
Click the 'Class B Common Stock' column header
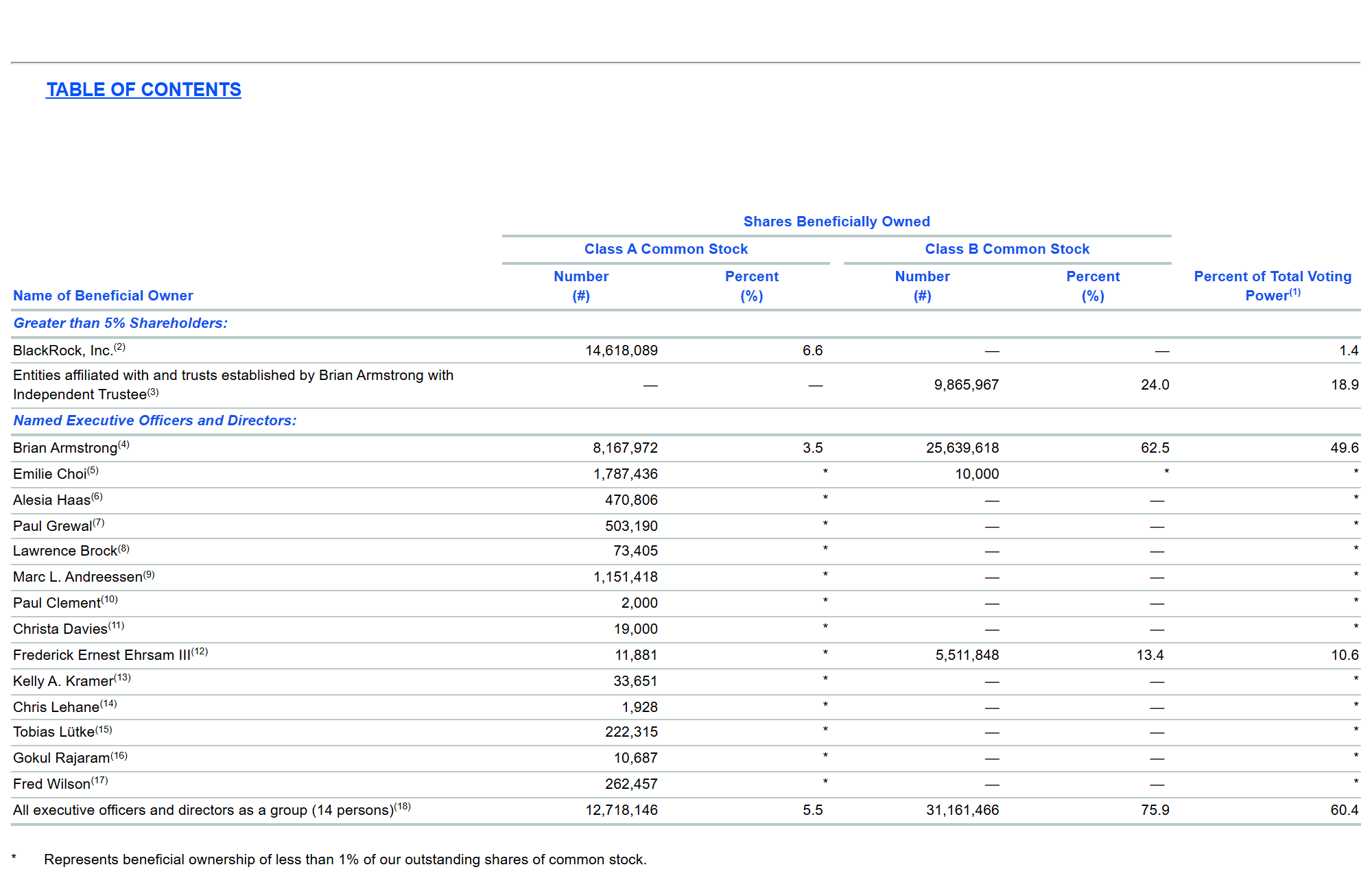pyautogui.click(x=1007, y=249)
